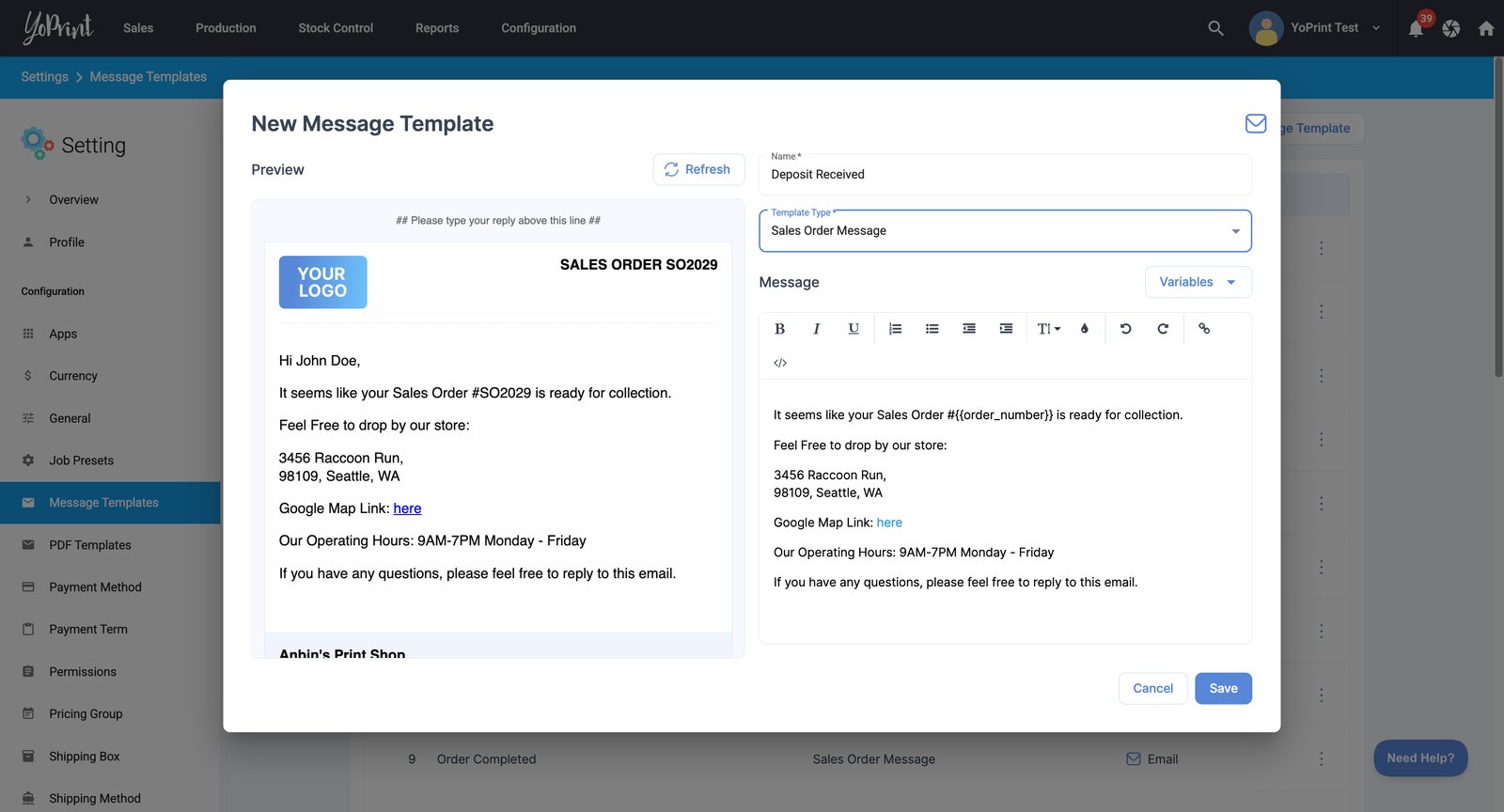Click the Settings breadcrumb link
The image size is (1504, 812).
click(x=44, y=77)
